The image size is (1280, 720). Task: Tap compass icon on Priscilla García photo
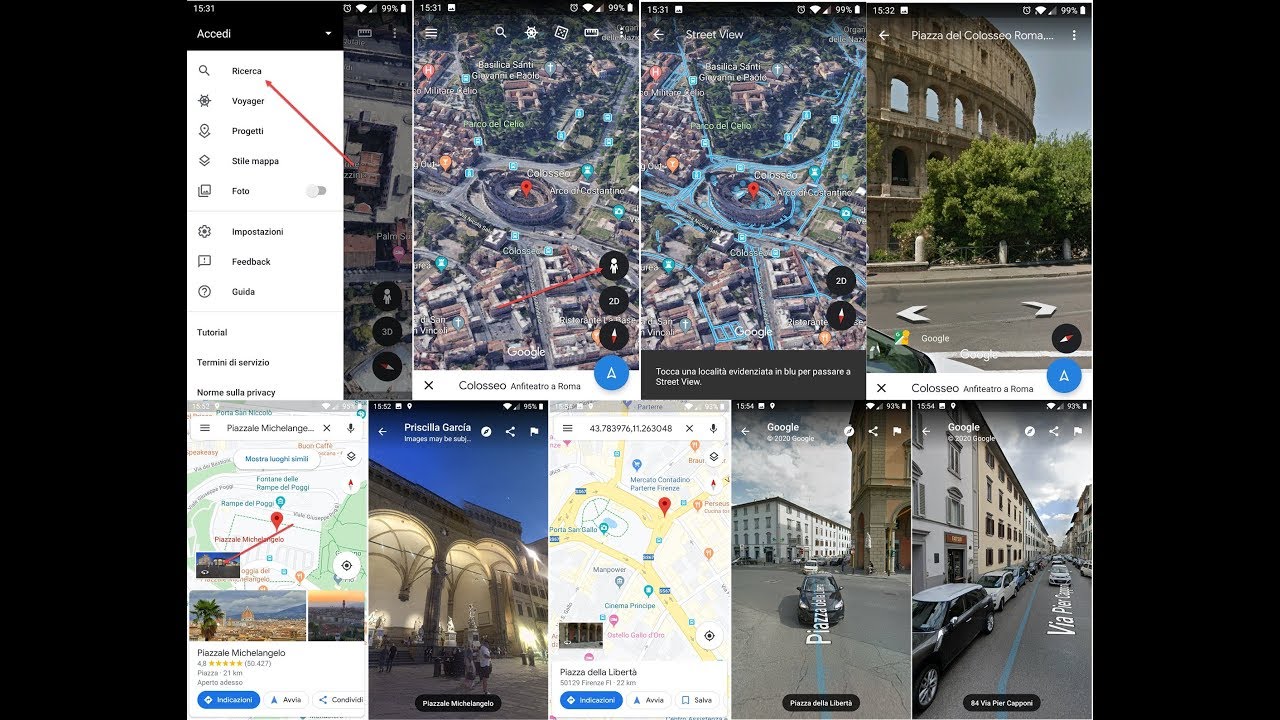(x=486, y=432)
